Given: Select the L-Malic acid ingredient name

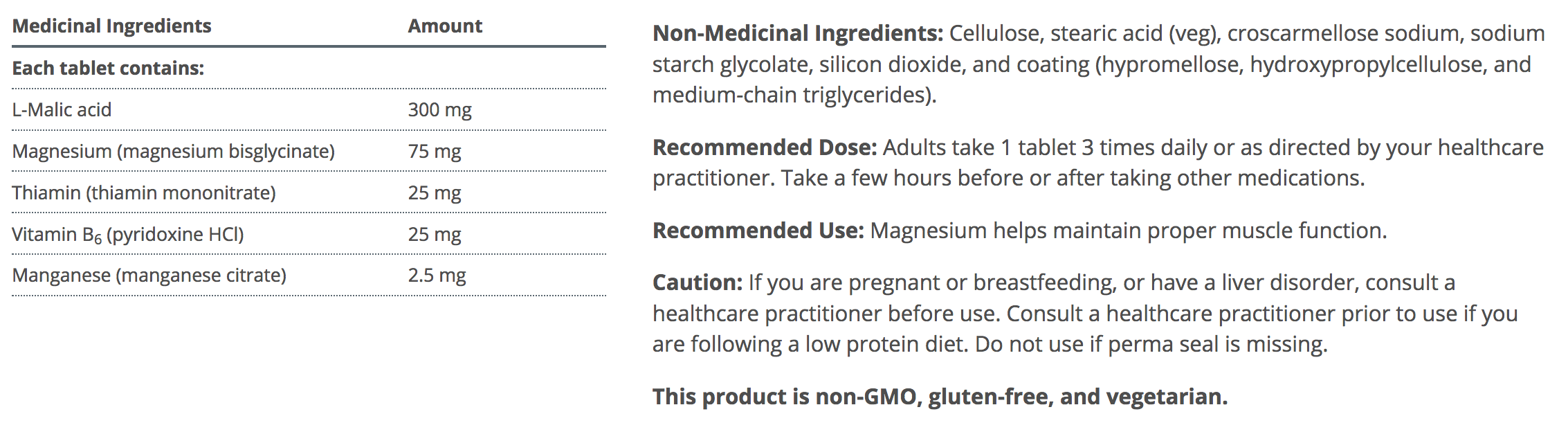Looking at the screenshot, I should tap(62, 109).
